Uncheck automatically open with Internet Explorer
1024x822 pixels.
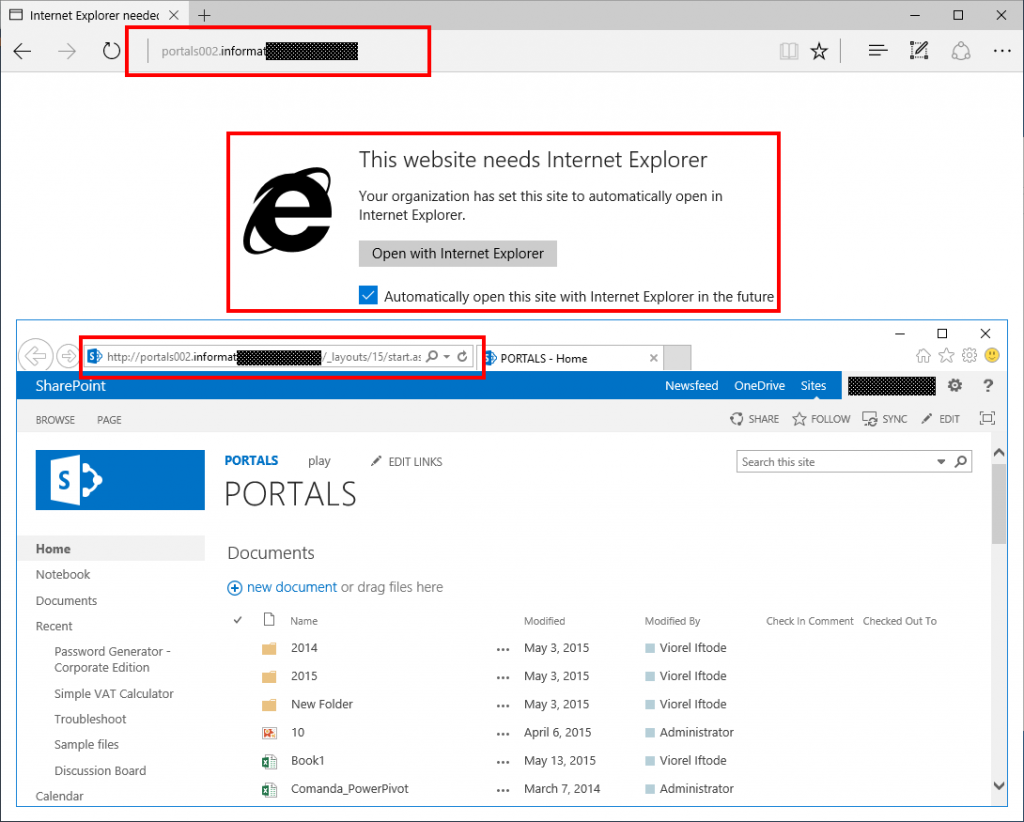click(x=368, y=294)
